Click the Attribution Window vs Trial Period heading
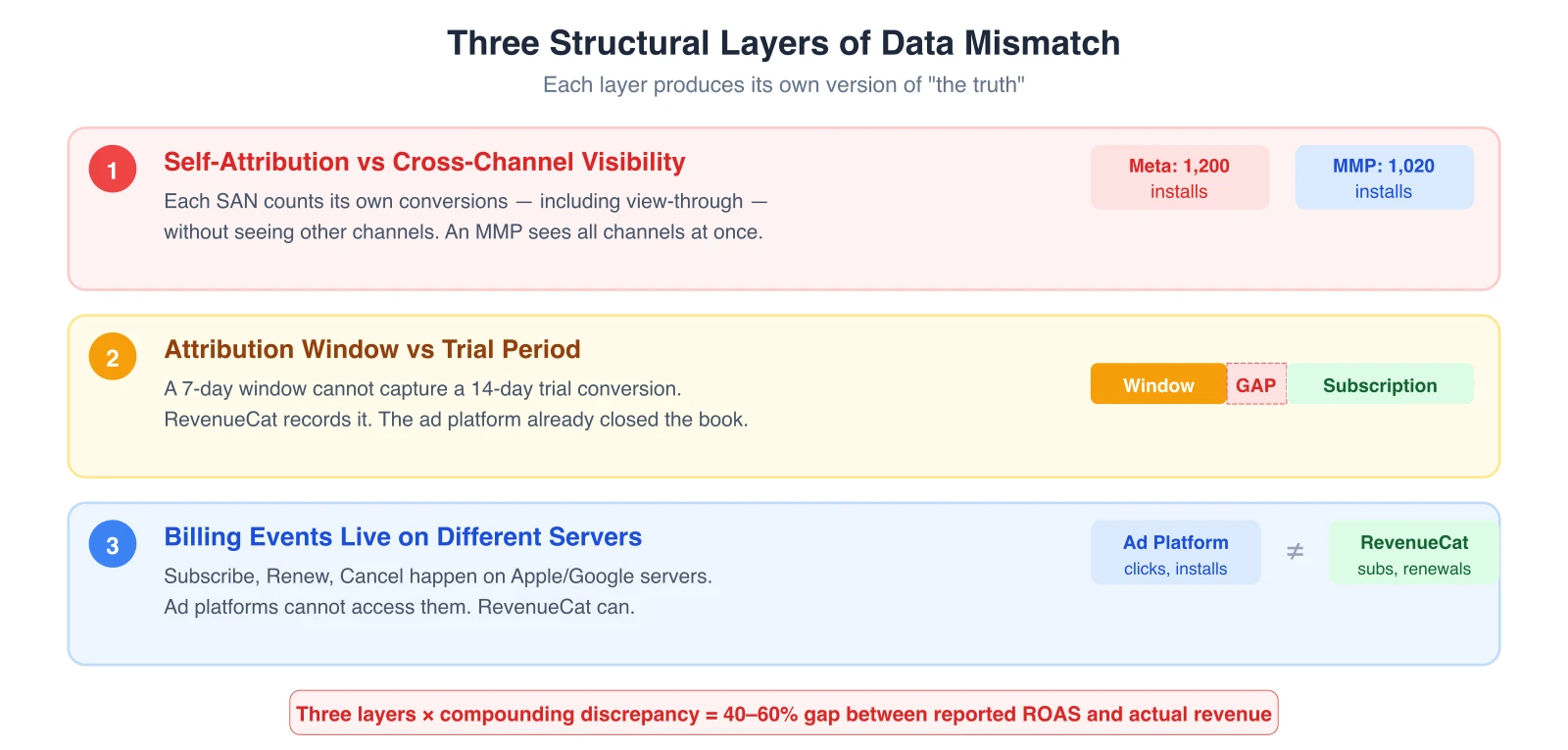The image size is (1568, 750). [372, 349]
